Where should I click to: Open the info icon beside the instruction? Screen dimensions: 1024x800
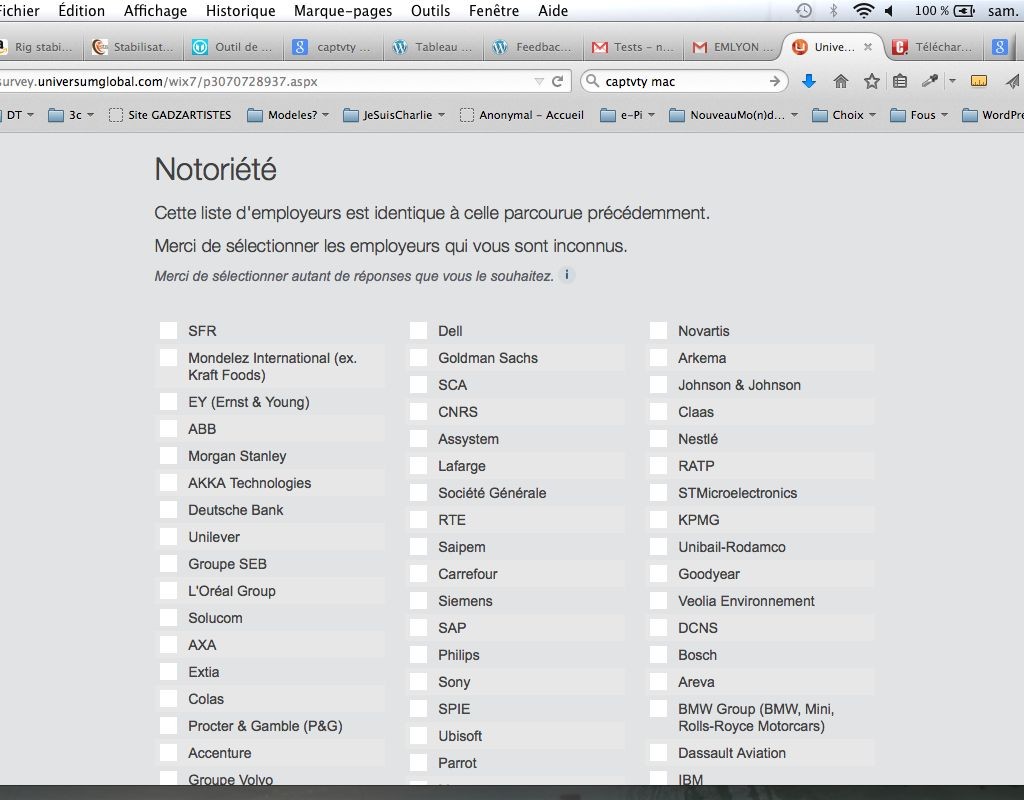point(567,275)
